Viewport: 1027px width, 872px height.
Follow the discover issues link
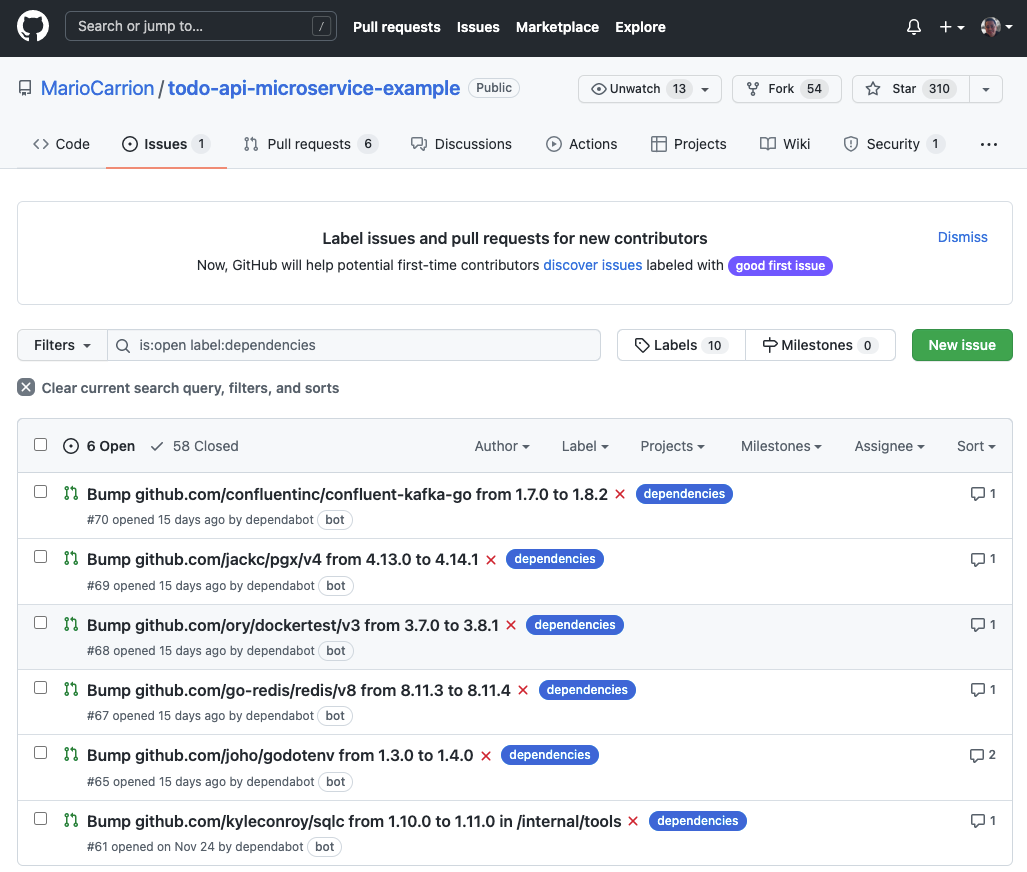(592, 265)
